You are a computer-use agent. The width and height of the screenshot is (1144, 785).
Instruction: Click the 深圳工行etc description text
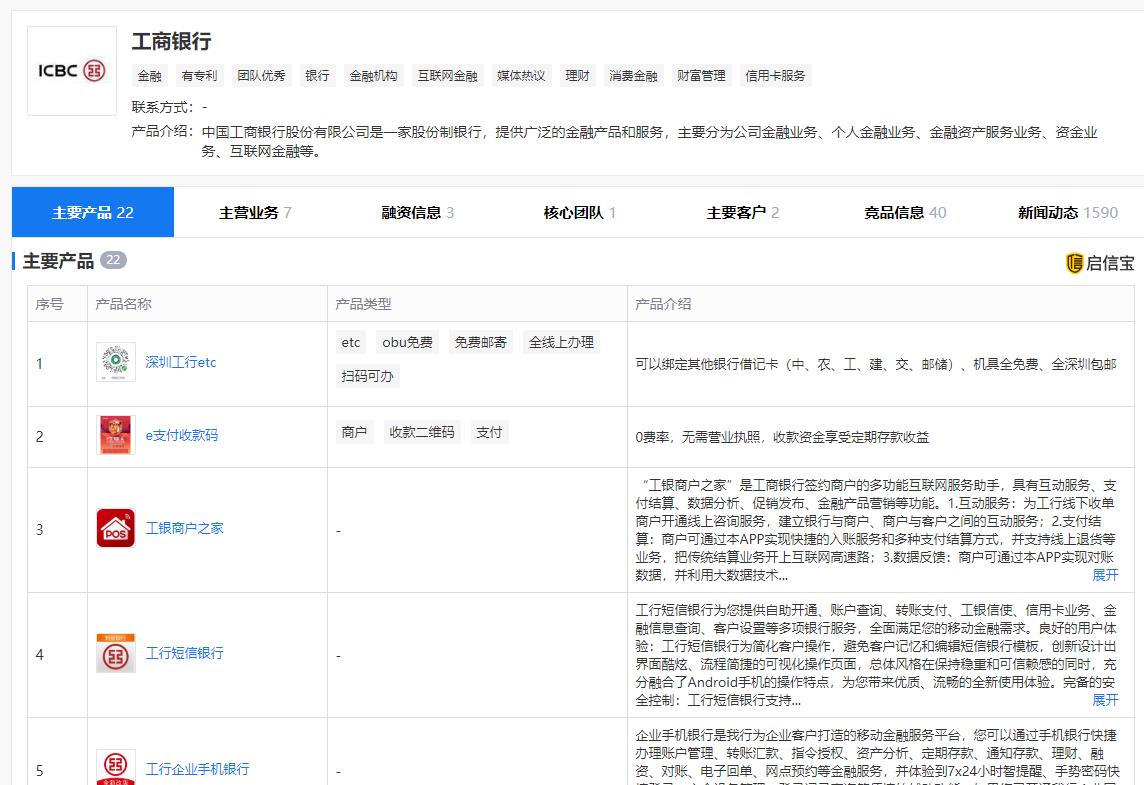876,364
